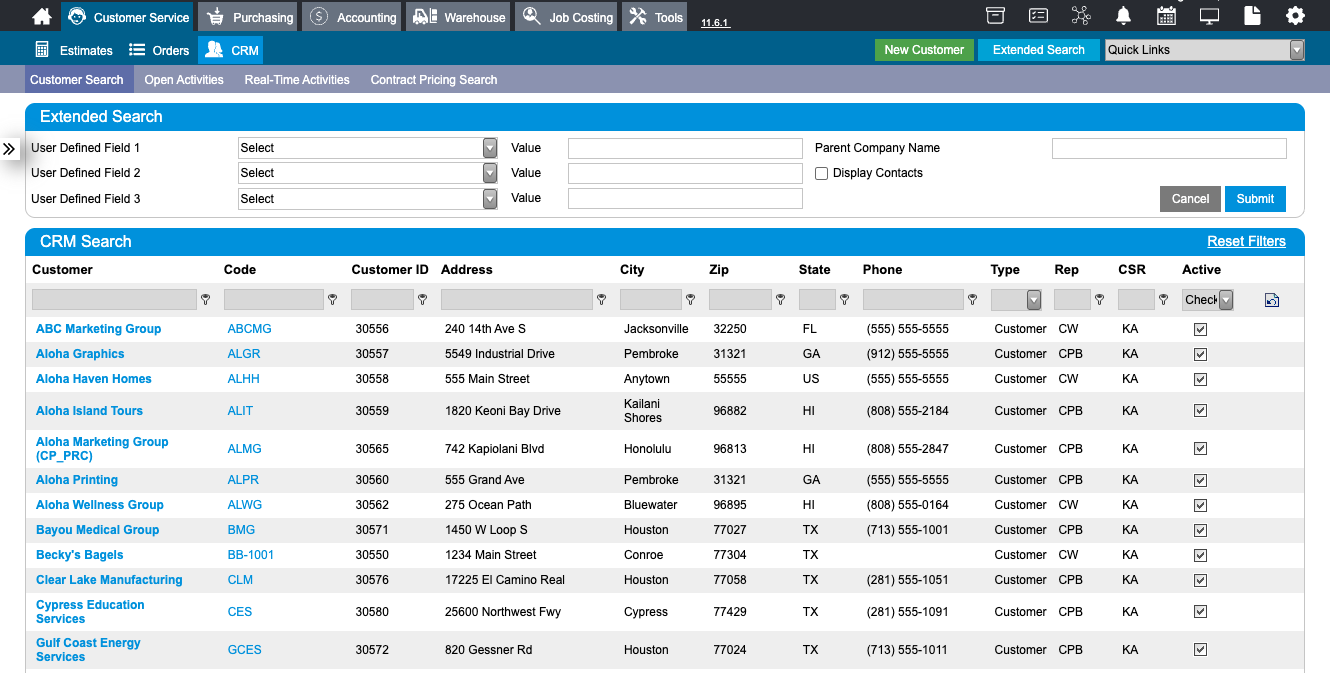This screenshot has height=673, width=1330.
Task: Open the notifications bell icon
Action: point(1124,16)
